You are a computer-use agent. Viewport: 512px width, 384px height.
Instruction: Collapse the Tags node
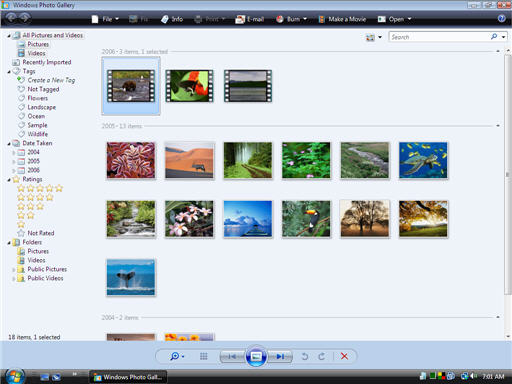tap(9, 72)
